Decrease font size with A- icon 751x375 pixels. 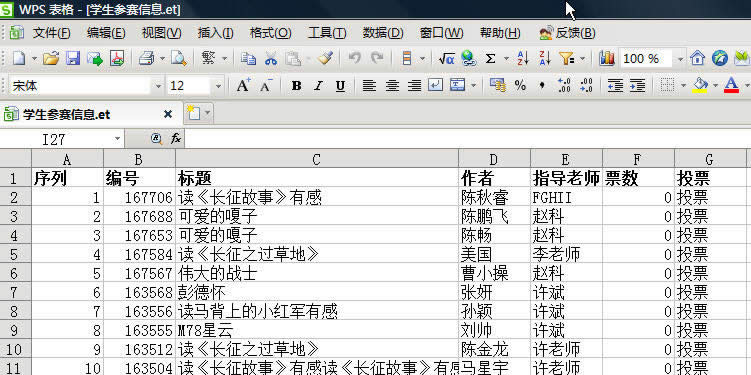tap(266, 86)
